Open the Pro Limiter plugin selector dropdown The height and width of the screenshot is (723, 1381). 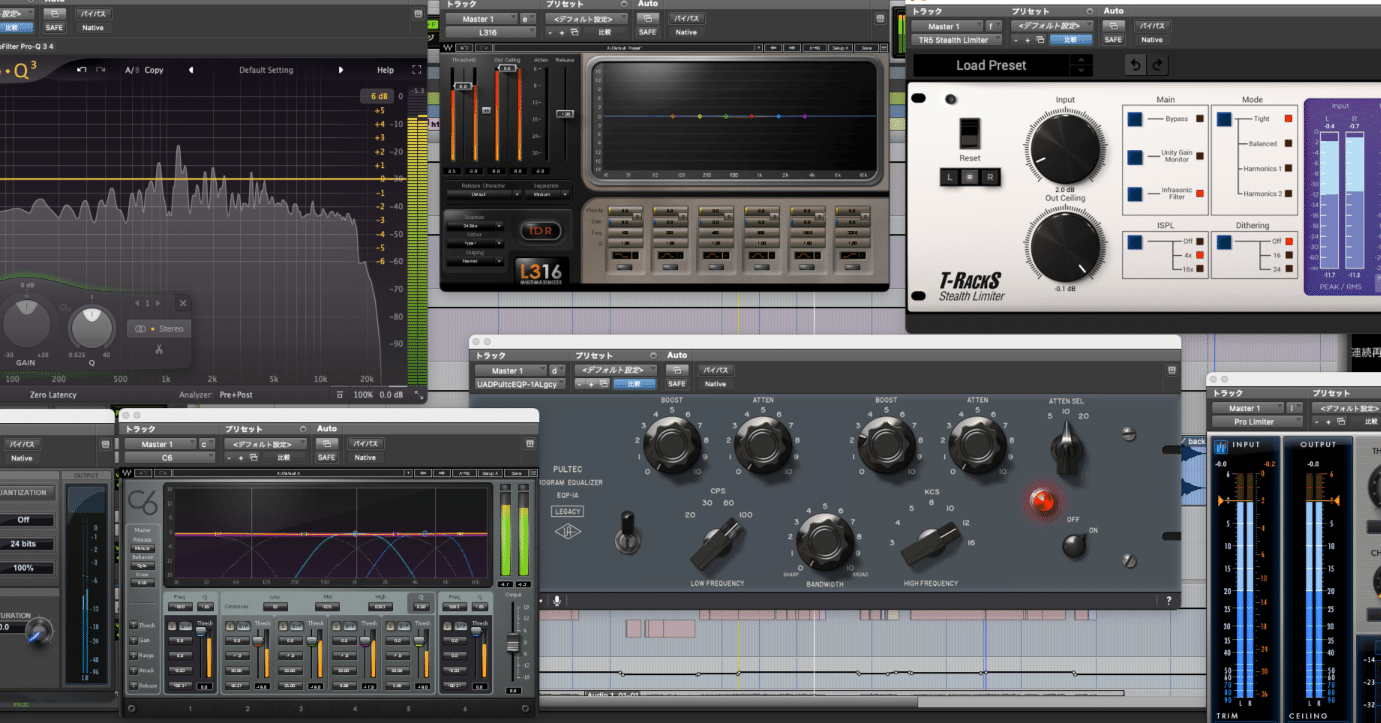point(1256,422)
